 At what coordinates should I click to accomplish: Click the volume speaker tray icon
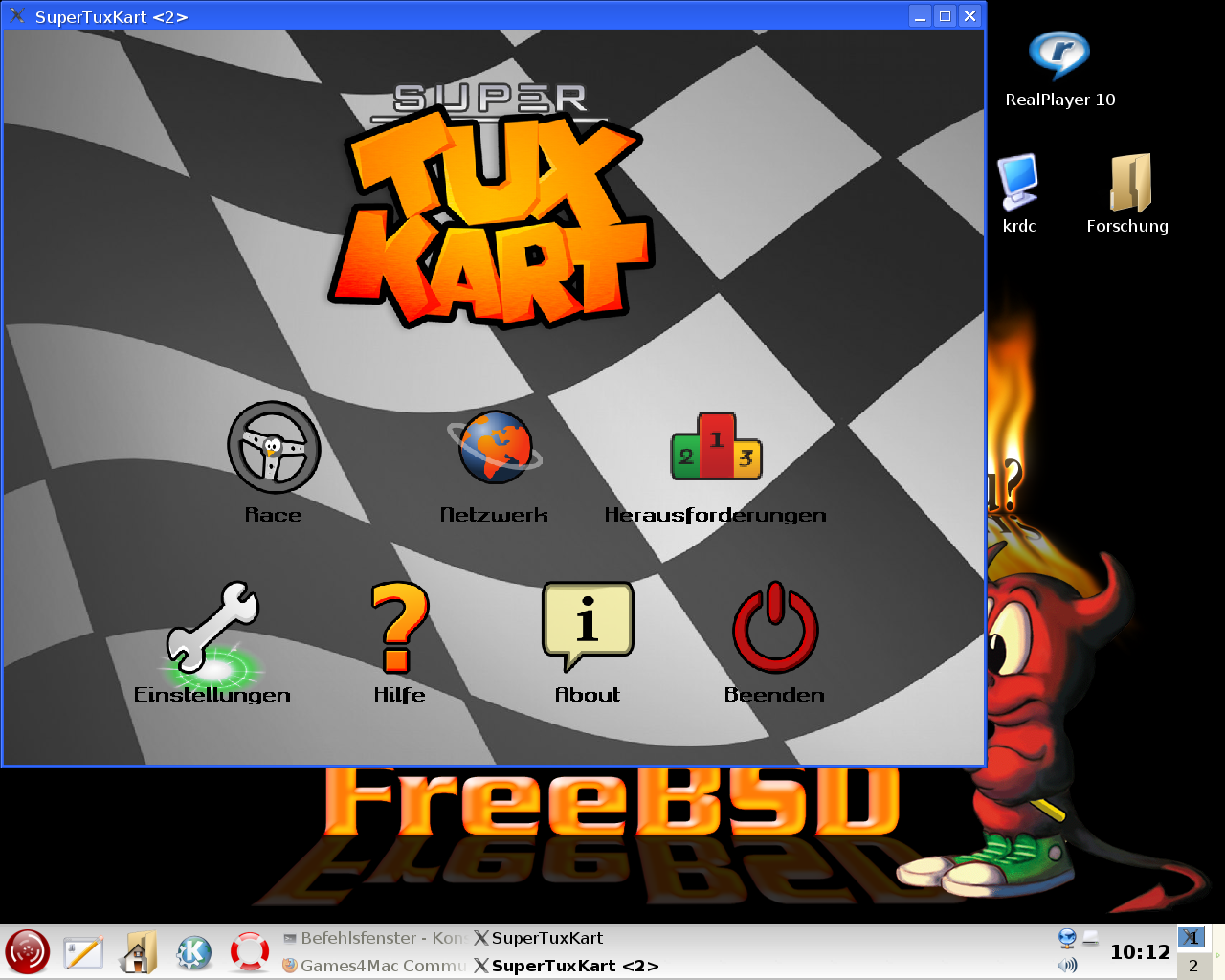tap(1067, 965)
